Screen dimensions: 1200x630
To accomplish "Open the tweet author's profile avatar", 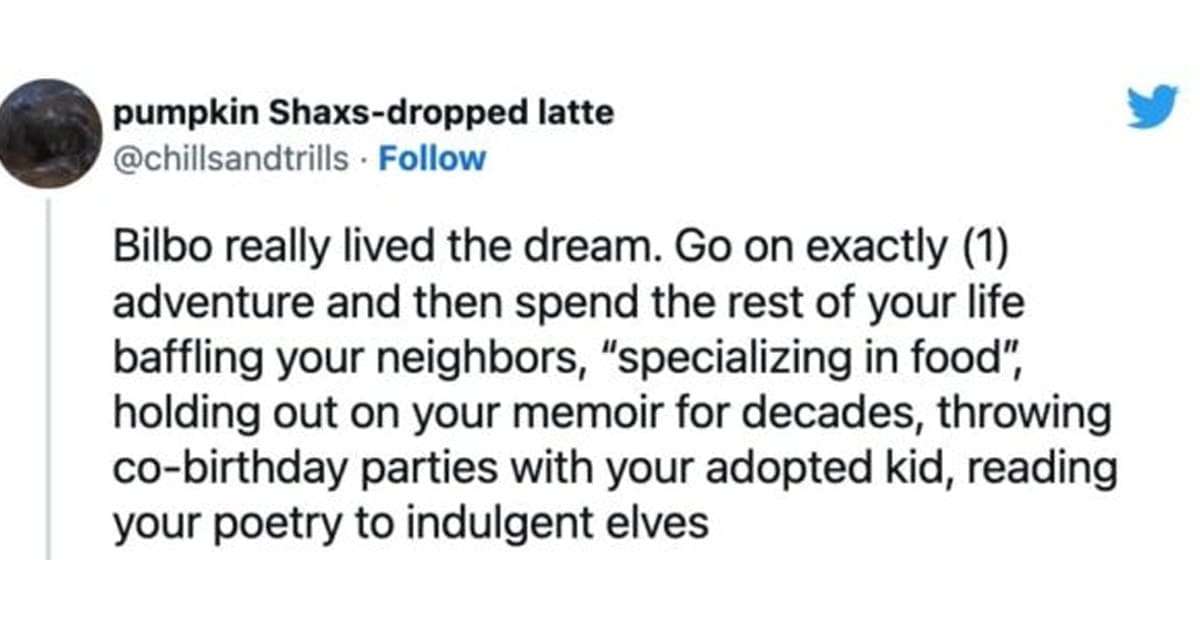I will 50,134.
